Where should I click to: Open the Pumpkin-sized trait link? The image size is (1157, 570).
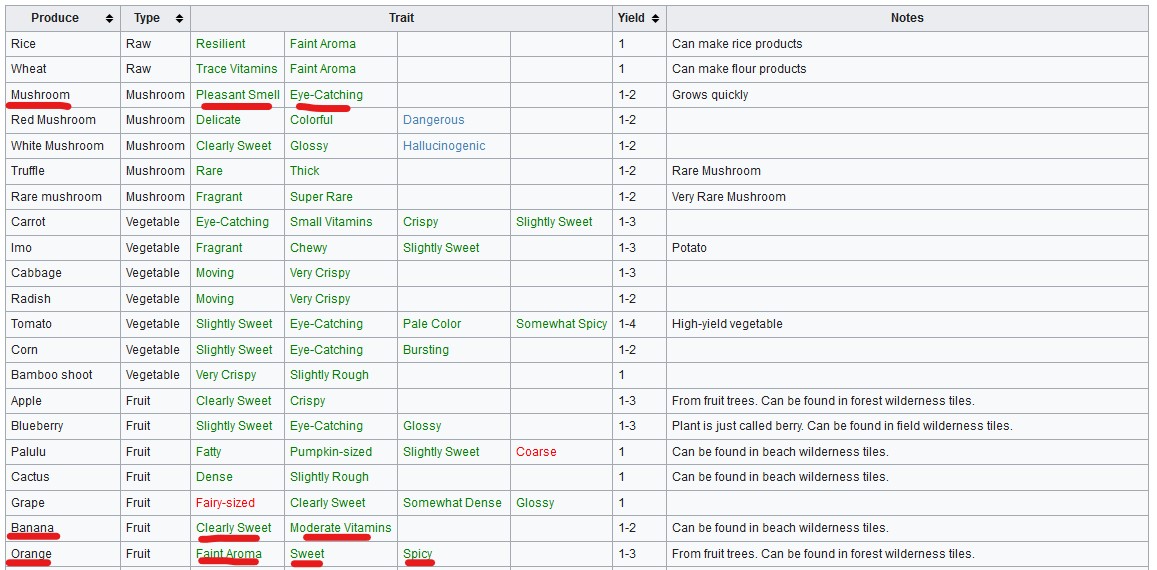pos(330,452)
